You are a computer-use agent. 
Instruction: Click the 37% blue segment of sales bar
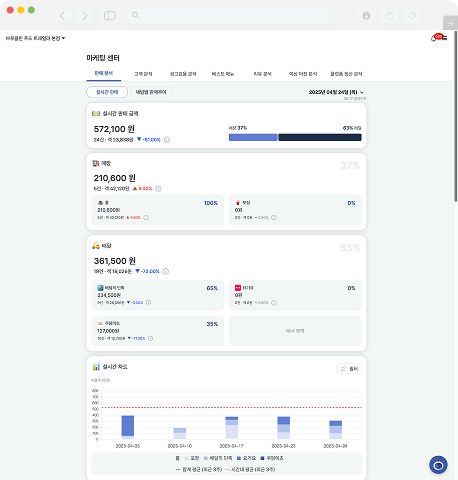pos(253,137)
